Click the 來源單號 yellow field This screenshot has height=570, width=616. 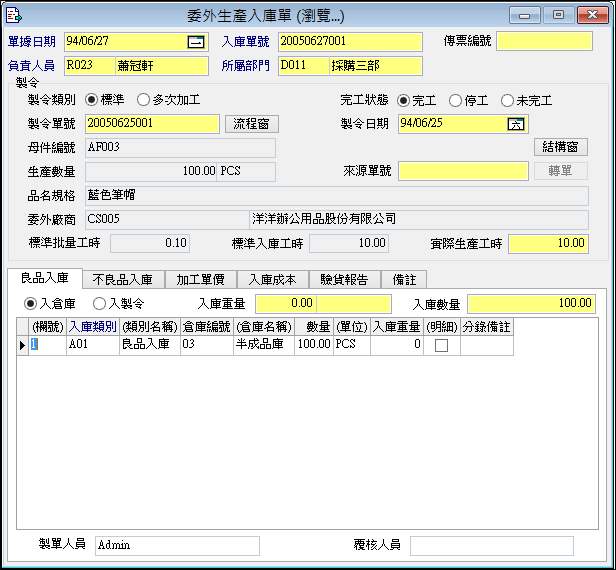tap(463, 171)
